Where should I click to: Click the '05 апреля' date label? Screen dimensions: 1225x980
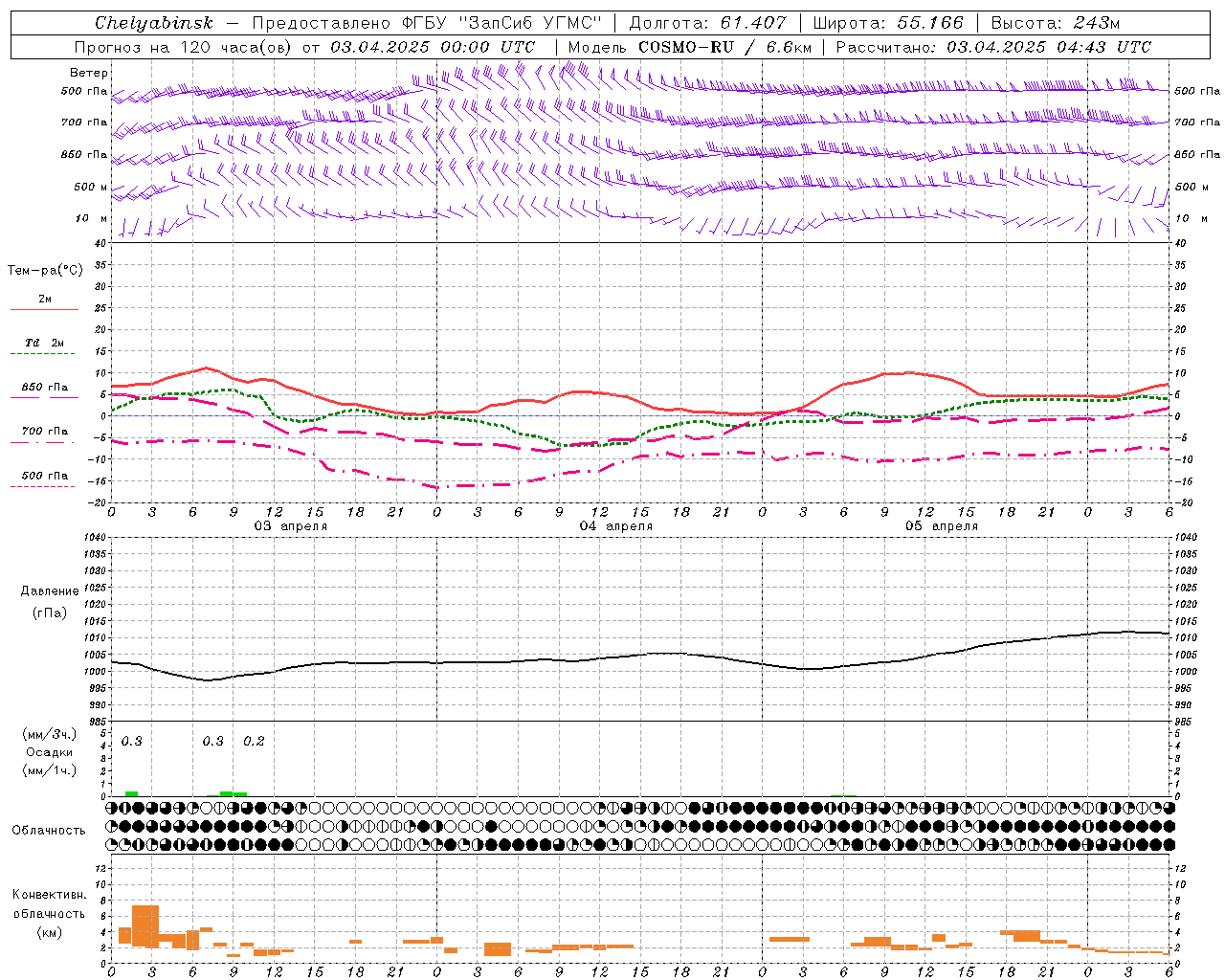(x=941, y=526)
